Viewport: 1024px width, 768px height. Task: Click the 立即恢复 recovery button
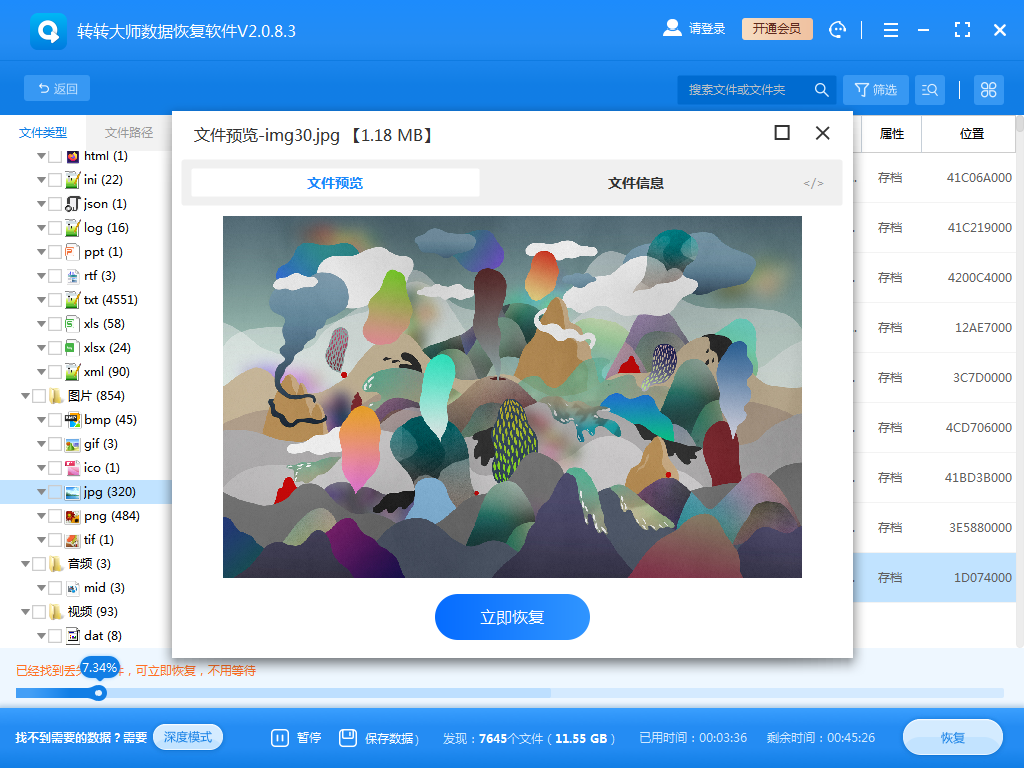click(512, 617)
